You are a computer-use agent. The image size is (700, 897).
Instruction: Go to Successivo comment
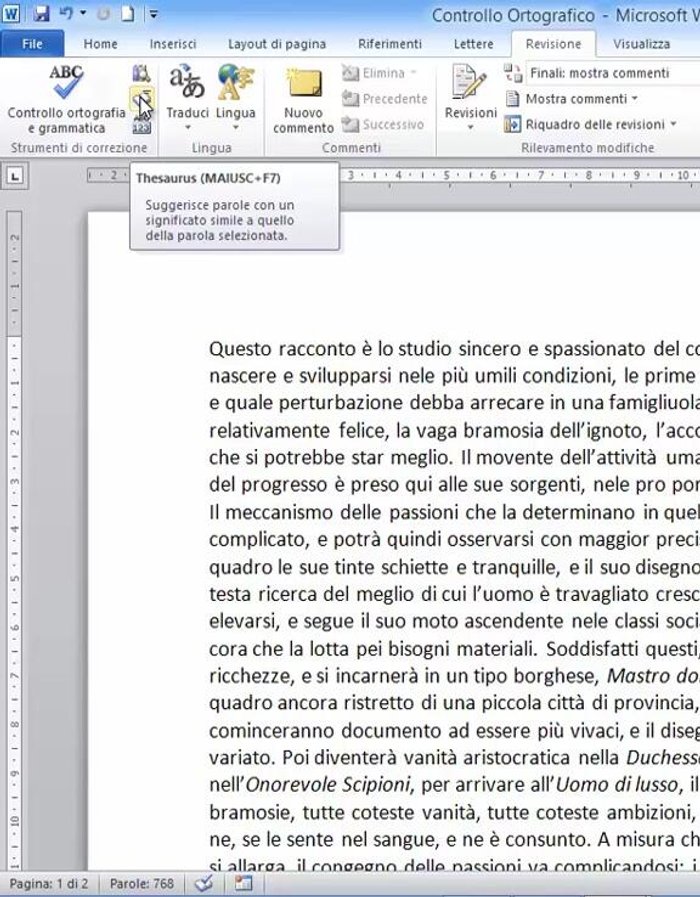tap(383, 124)
